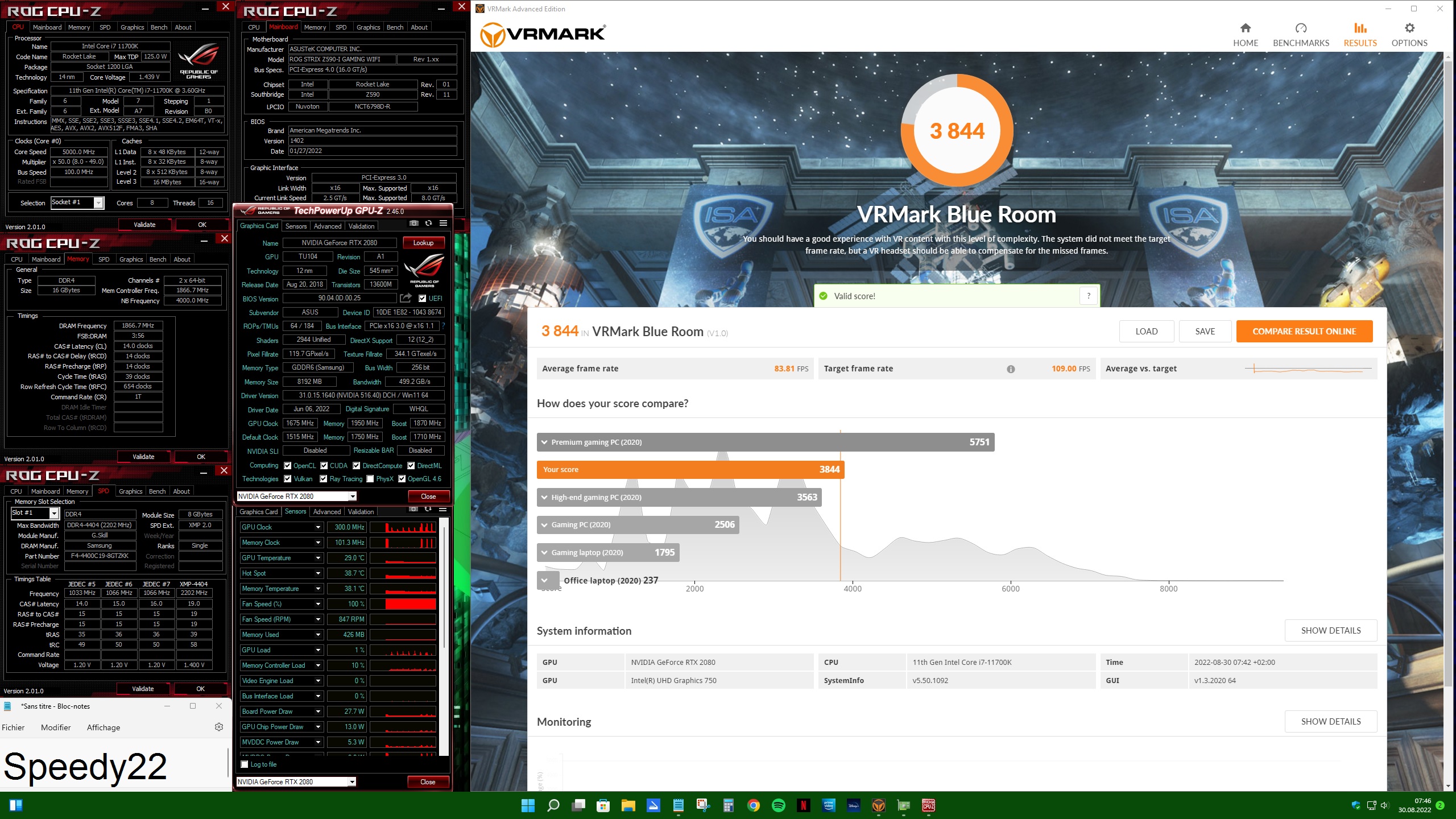Toggle CUDA checkbox
The width and height of the screenshot is (1456, 819).
coord(324,466)
